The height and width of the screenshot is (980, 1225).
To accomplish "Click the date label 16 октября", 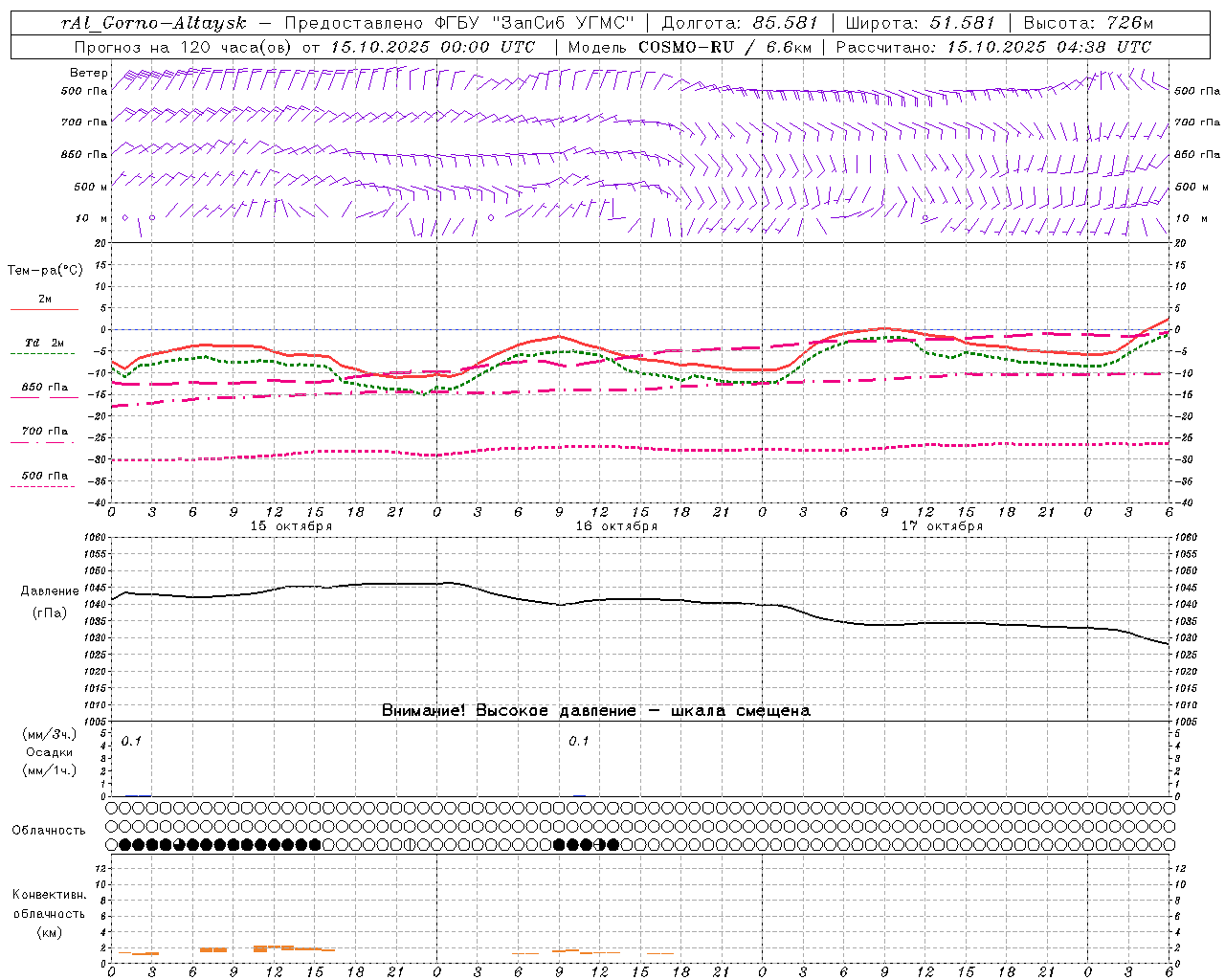I will click(x=616, y=526).
